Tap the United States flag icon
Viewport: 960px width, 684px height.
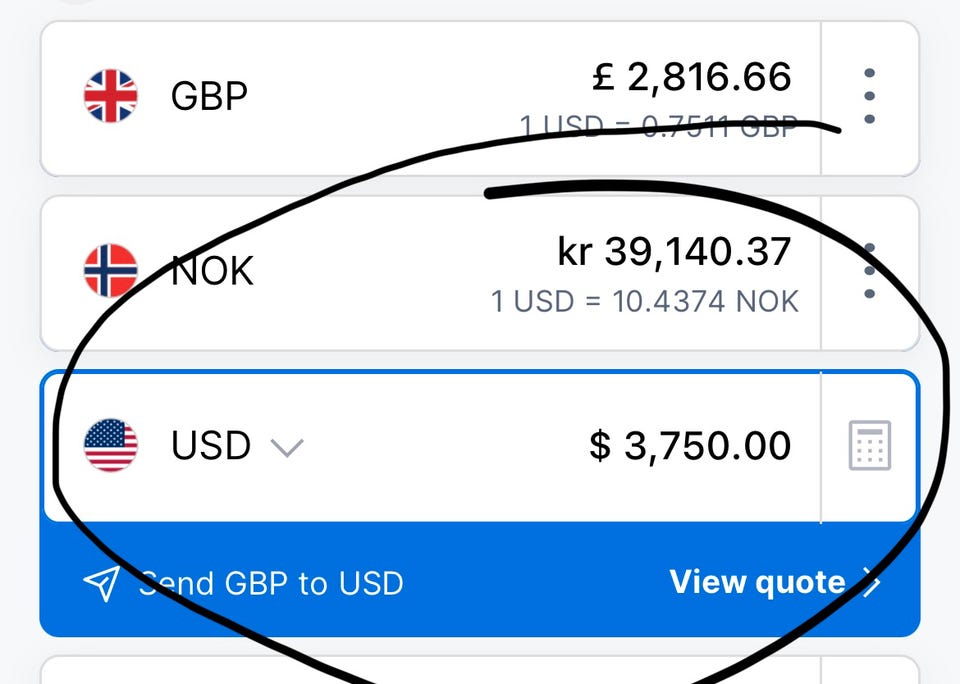click(110, 445)
